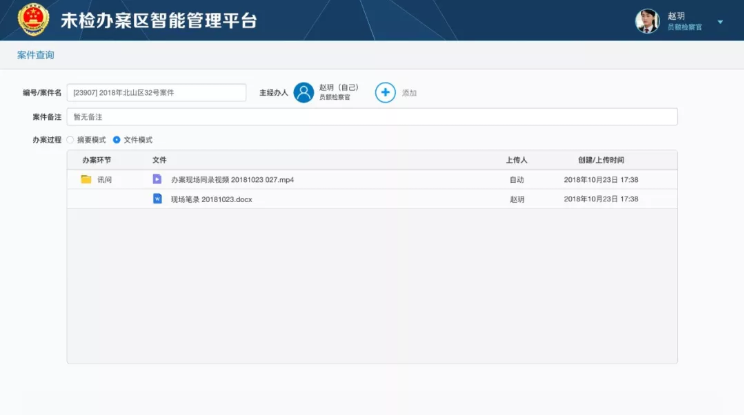
Task: Click the 未检办案区智能管理平台 platform title
Action: (159, 21)
